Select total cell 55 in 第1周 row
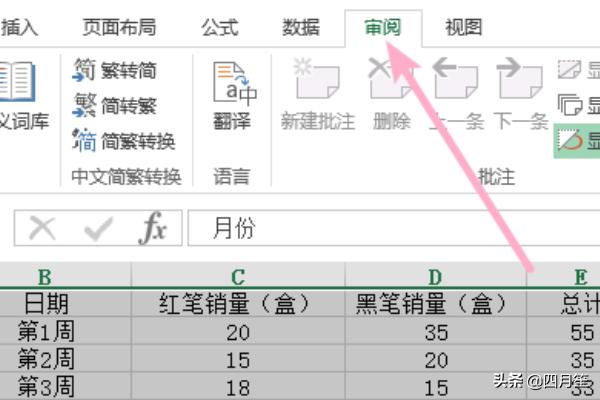The height and width of the screenshot is (400, 600). point(564,331)
